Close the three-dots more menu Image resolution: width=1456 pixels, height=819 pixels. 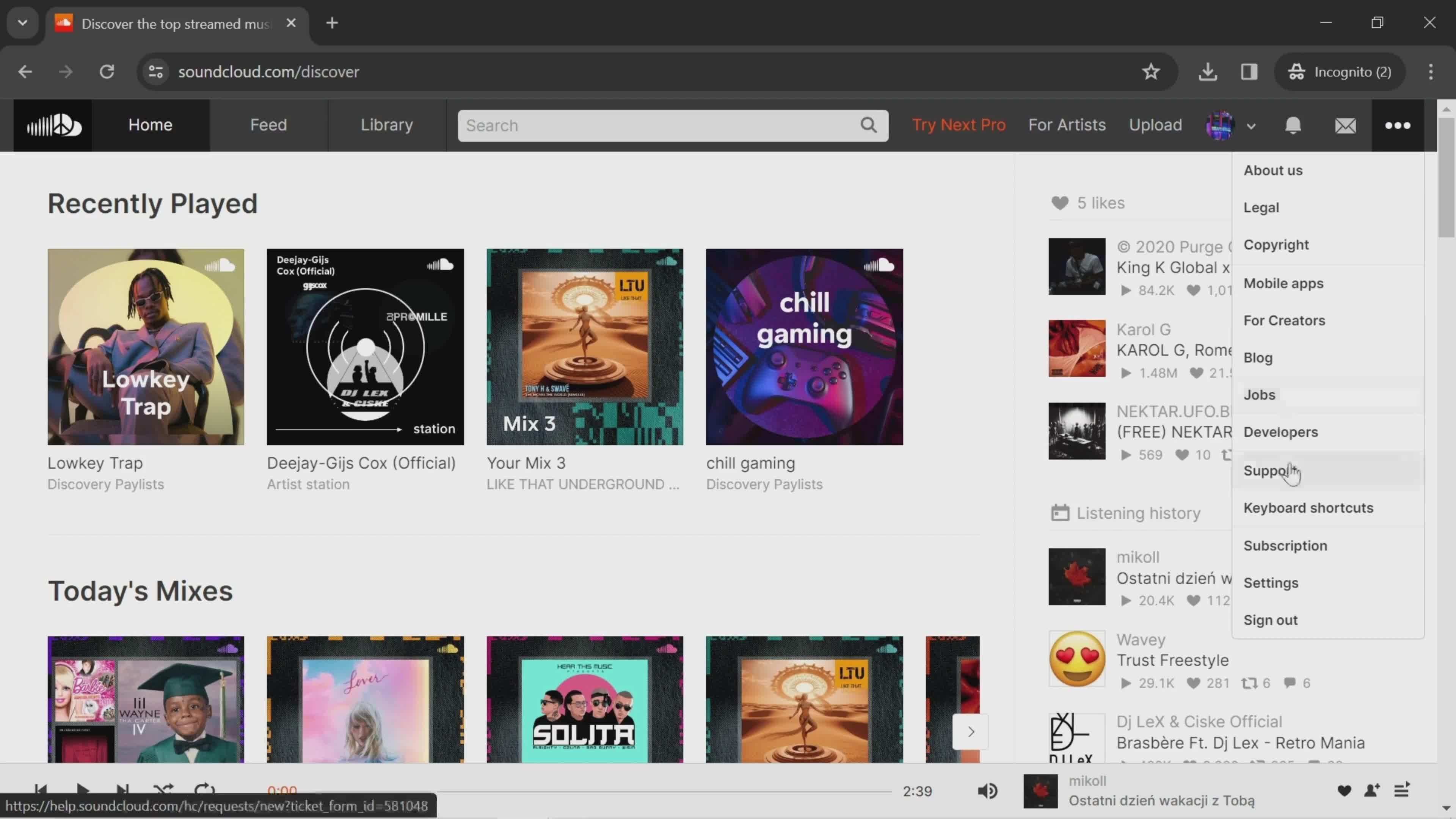point(1398,125)
